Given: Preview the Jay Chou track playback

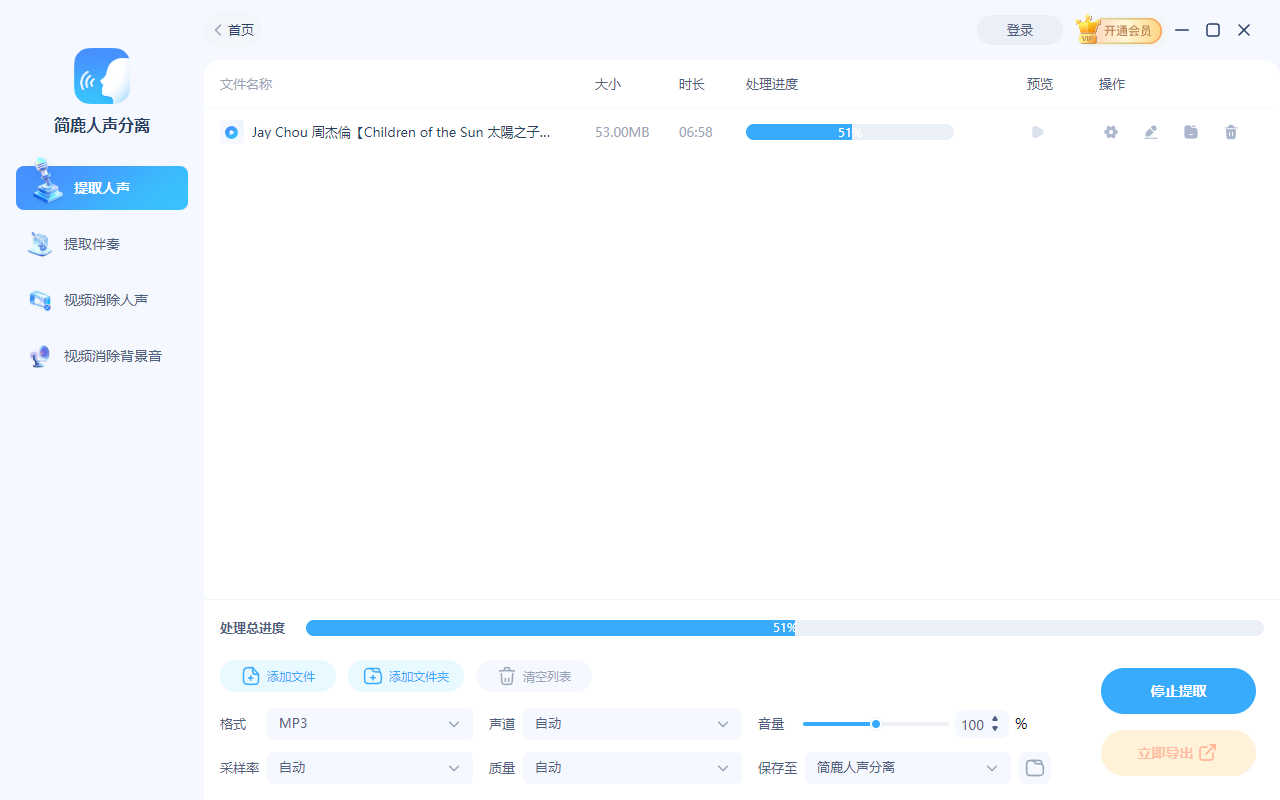Looking at the screenshot, I should coord(1037,131).
